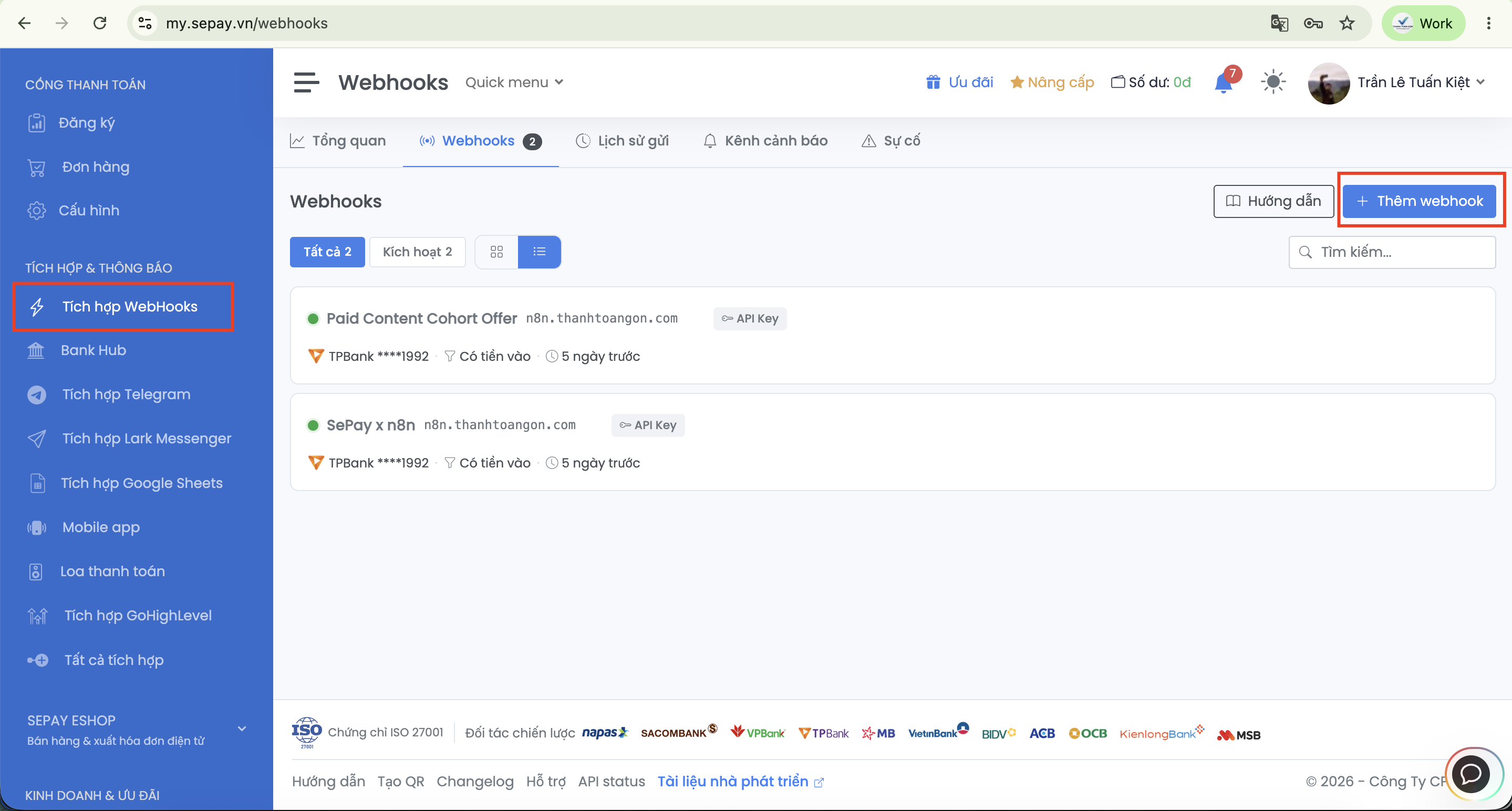Select the Webhooks tab
Viewport: 1512px width, 811px height.
480,141
